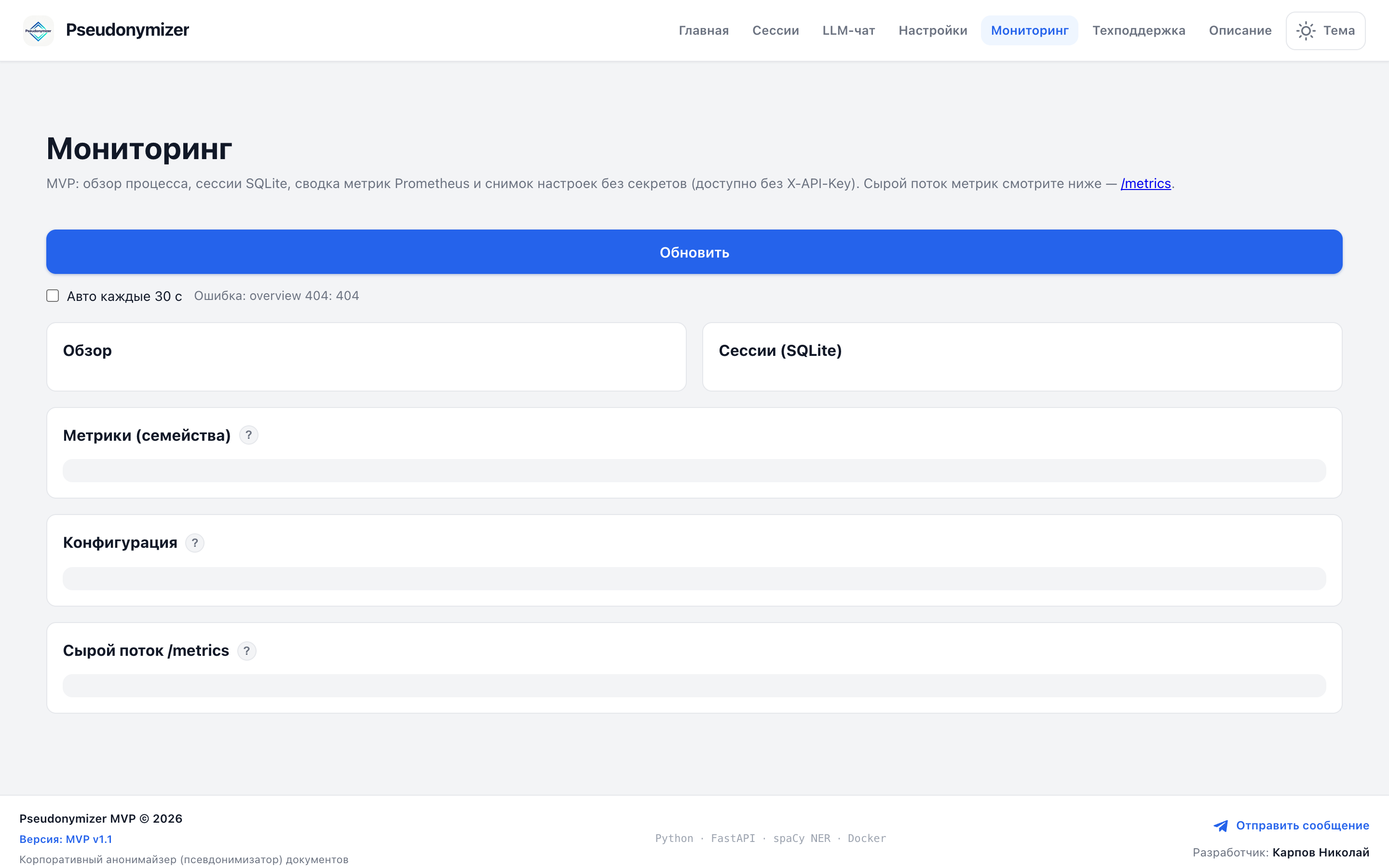Enable Авто каждые 30 с checkbox

53,296
